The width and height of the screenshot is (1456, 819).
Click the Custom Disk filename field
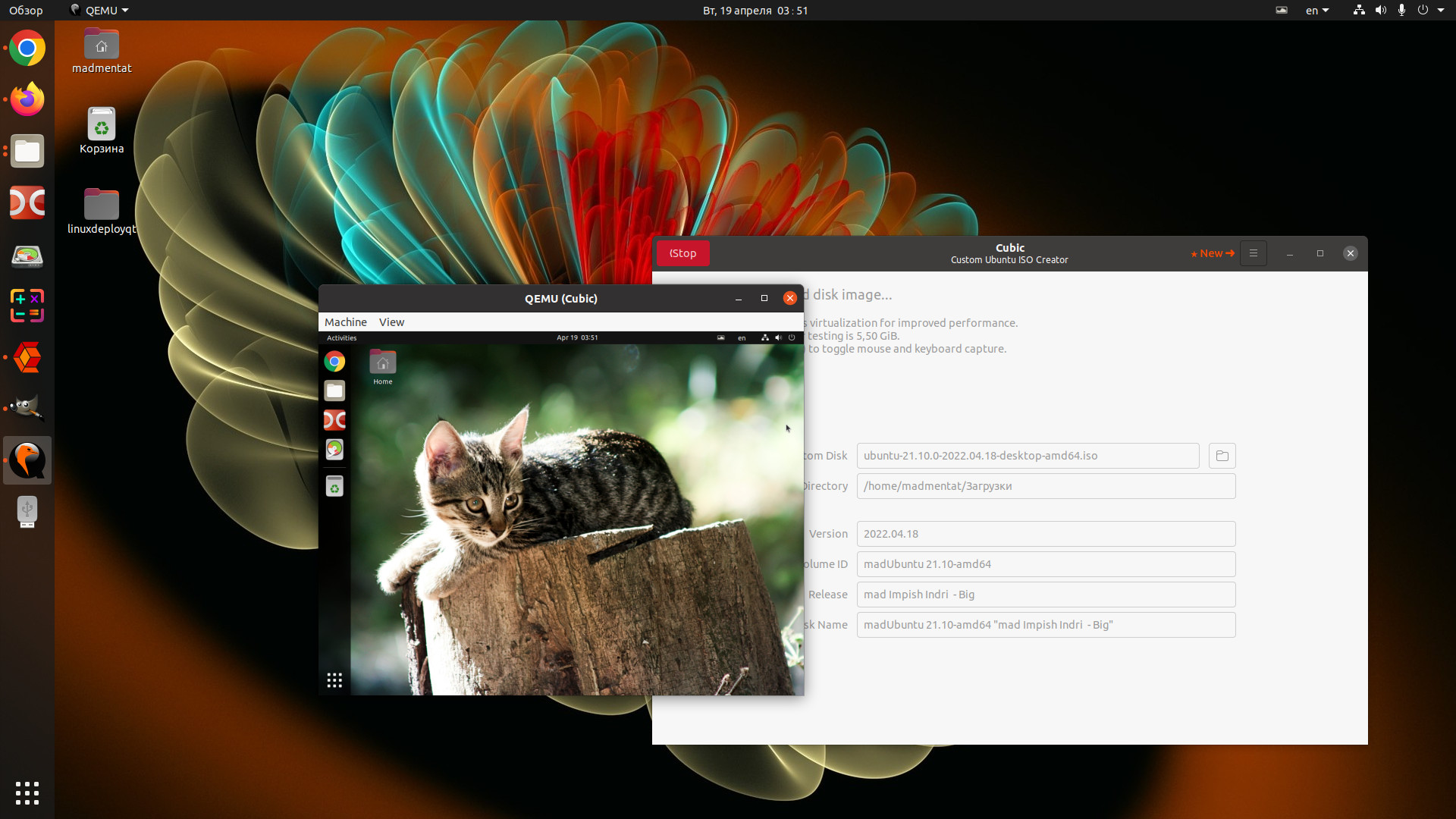[x=1028, y=456]
